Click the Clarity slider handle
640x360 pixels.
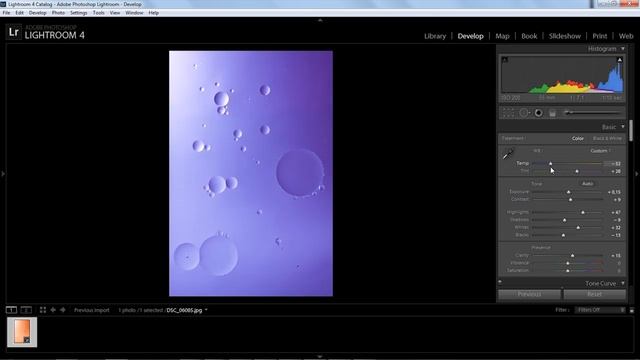tap(573, 256)
